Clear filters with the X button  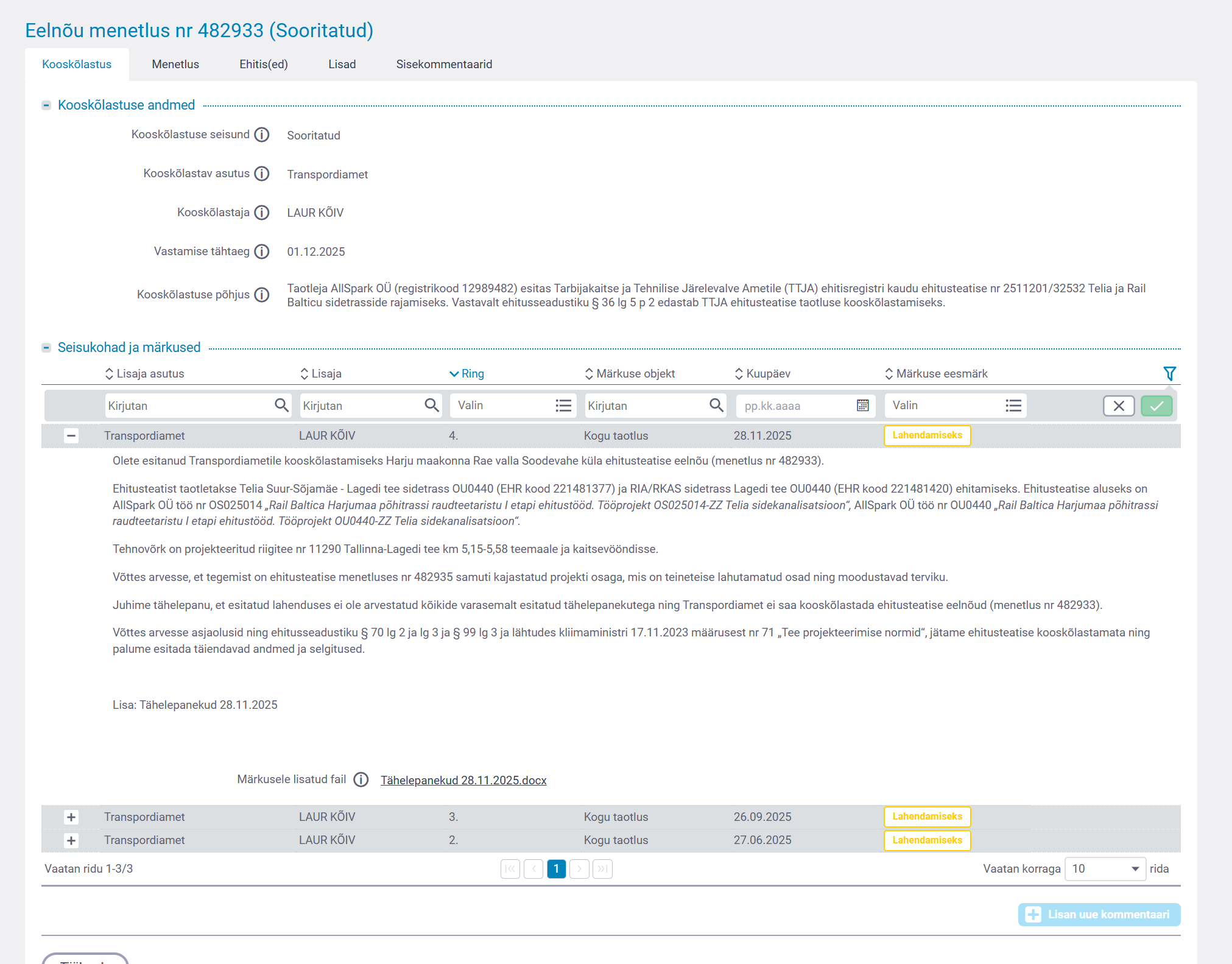(1119, 406)
